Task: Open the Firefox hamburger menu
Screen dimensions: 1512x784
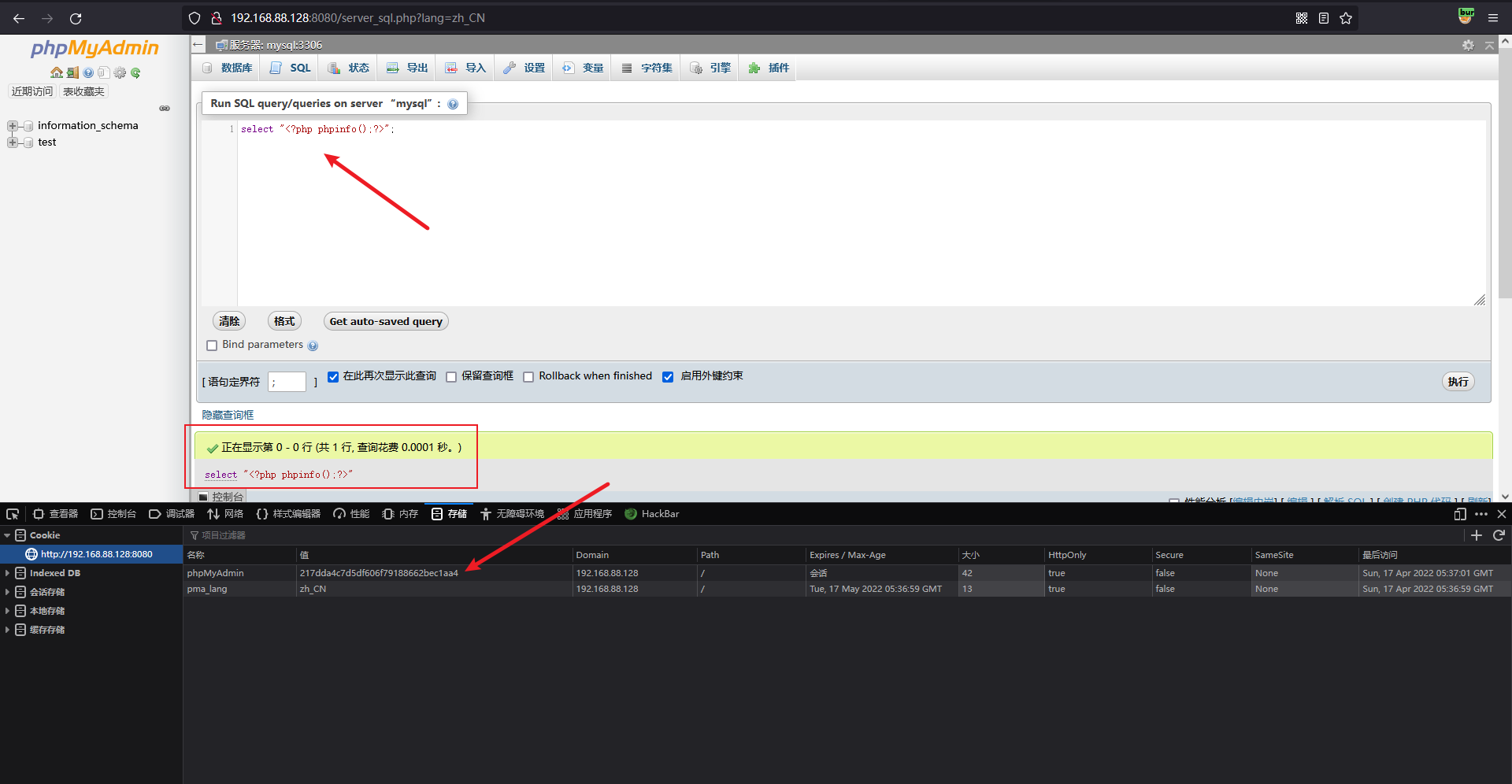Action: click(1493, 18)
